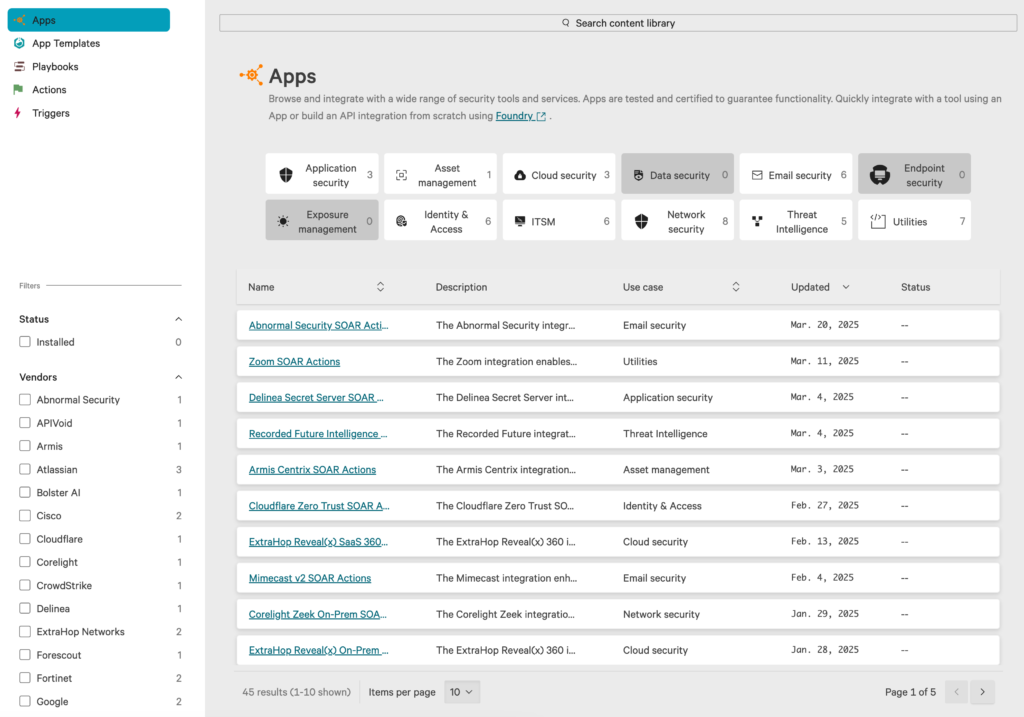Check the Fortinet vendor checkbox
Image resolution: width=1024 pixels, height=717 pixels.
pos(25,678)
